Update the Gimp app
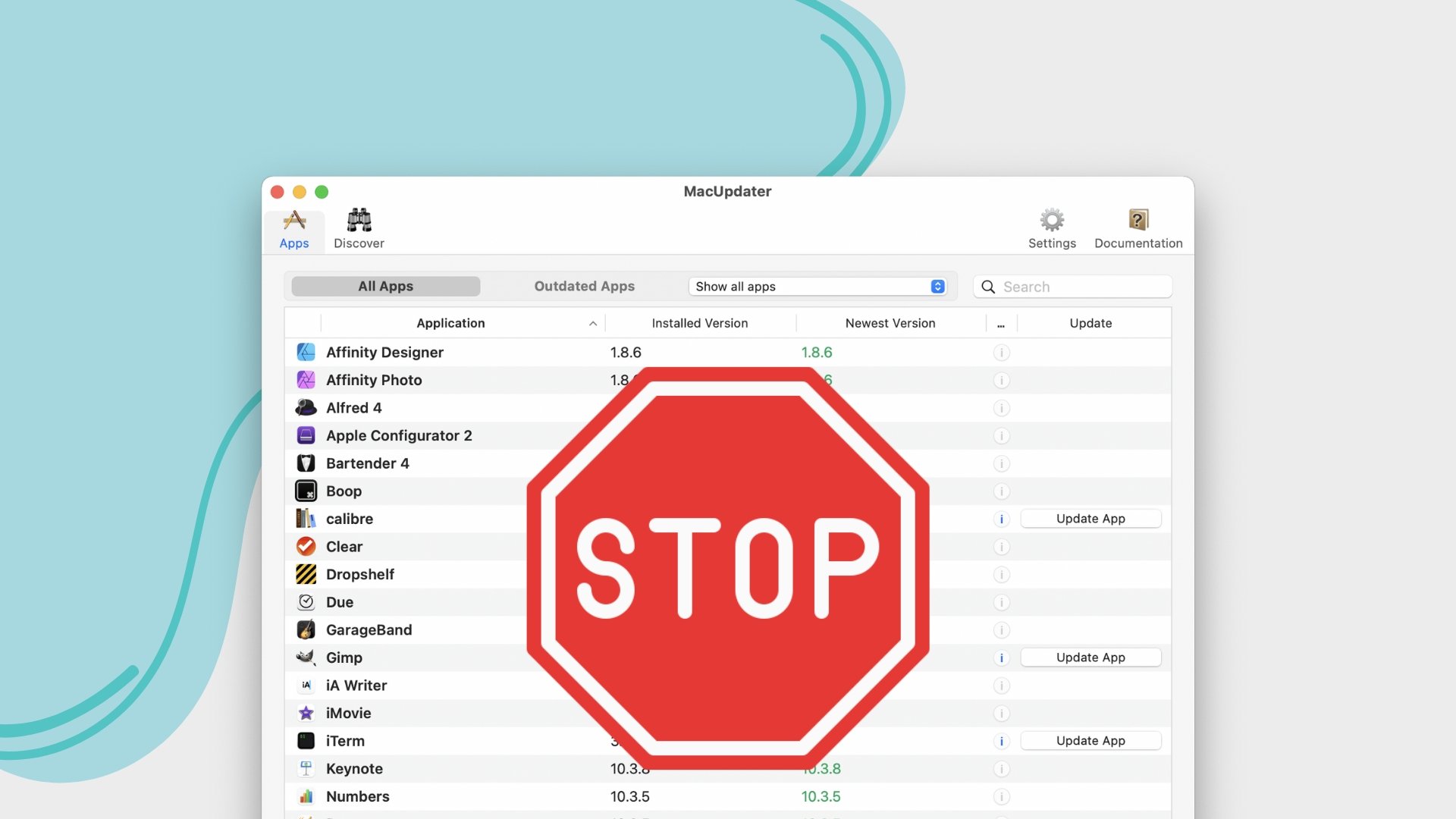Viewport: 1456px width, 819px height. pyautogui.click(x=1090, y=657)
